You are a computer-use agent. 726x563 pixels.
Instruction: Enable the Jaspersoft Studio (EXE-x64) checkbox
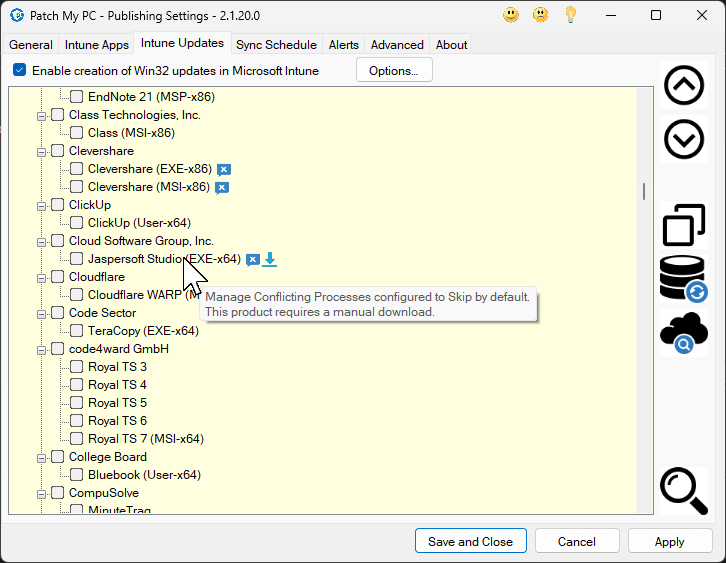pos(76,258)
